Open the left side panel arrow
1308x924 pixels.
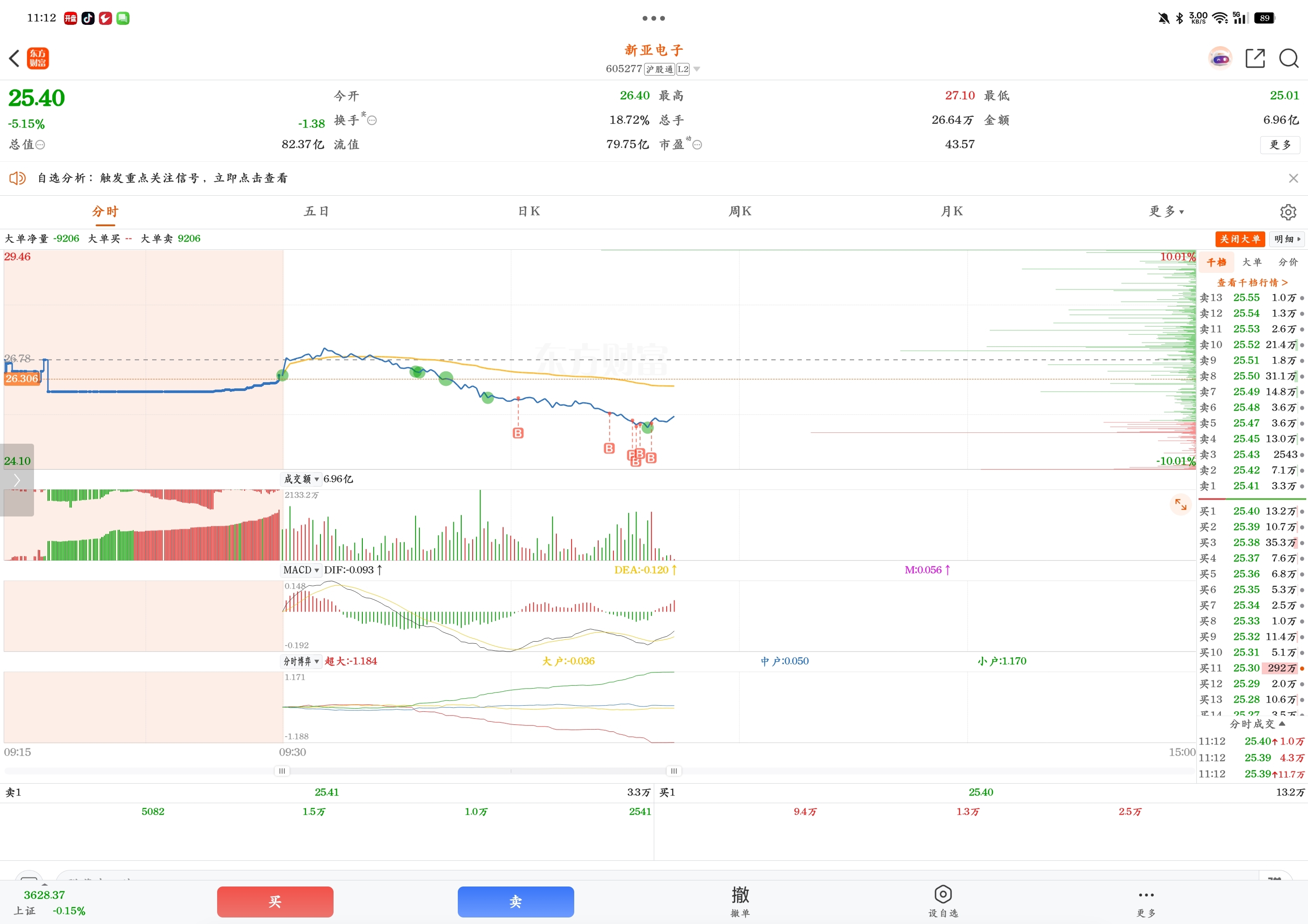(x=17, y=480)
